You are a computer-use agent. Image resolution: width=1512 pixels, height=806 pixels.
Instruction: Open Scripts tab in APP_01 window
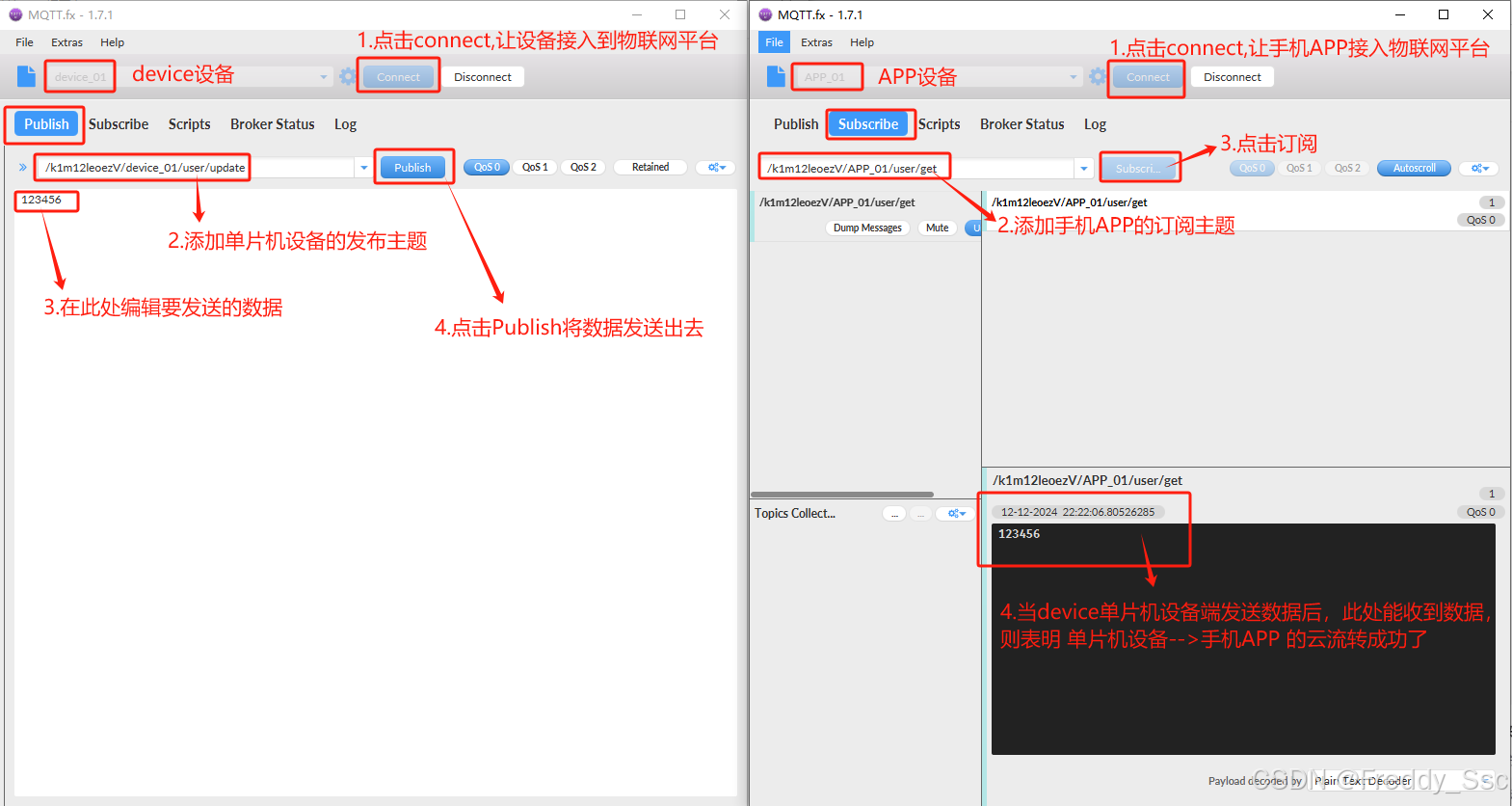939,124
